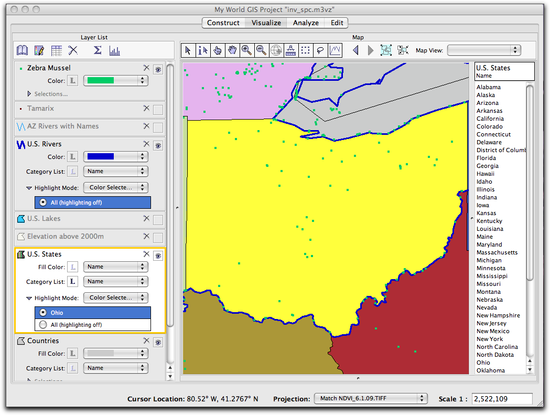Activate the zoom out magnifier tool
550x415 pixels.
point(261,51)
